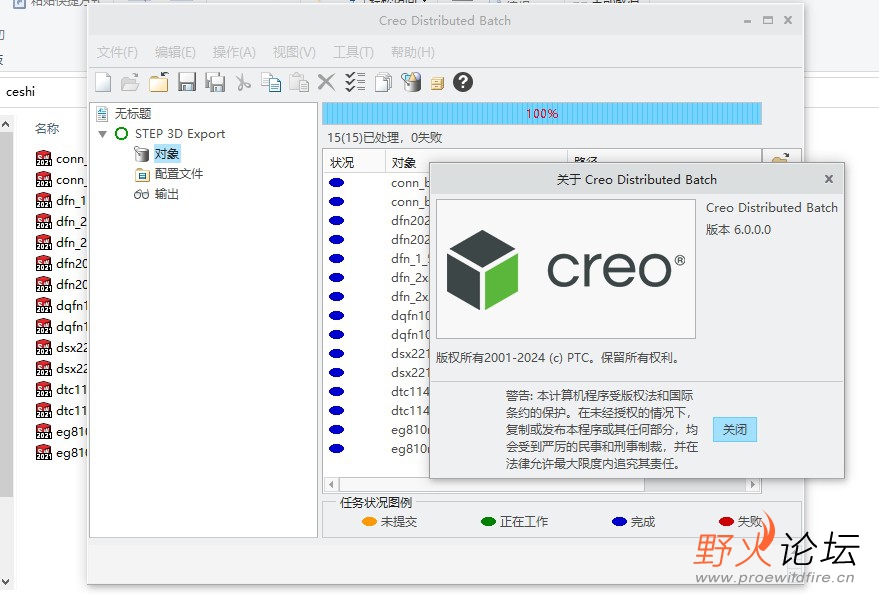Click the Copy icon in the toolbar
The width and height of the screenshot is (879, 594).
point(271,82)
